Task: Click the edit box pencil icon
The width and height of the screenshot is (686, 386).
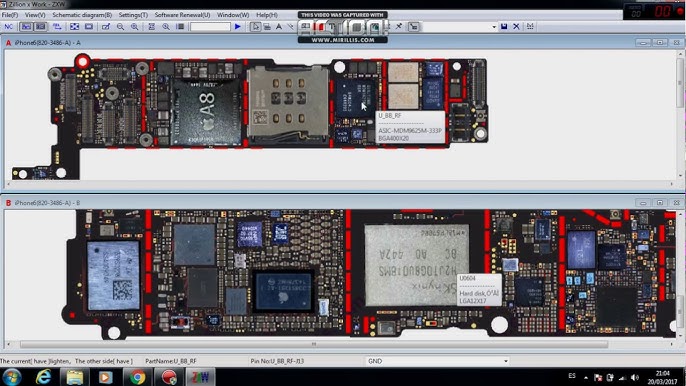Action: click(106, 27)
